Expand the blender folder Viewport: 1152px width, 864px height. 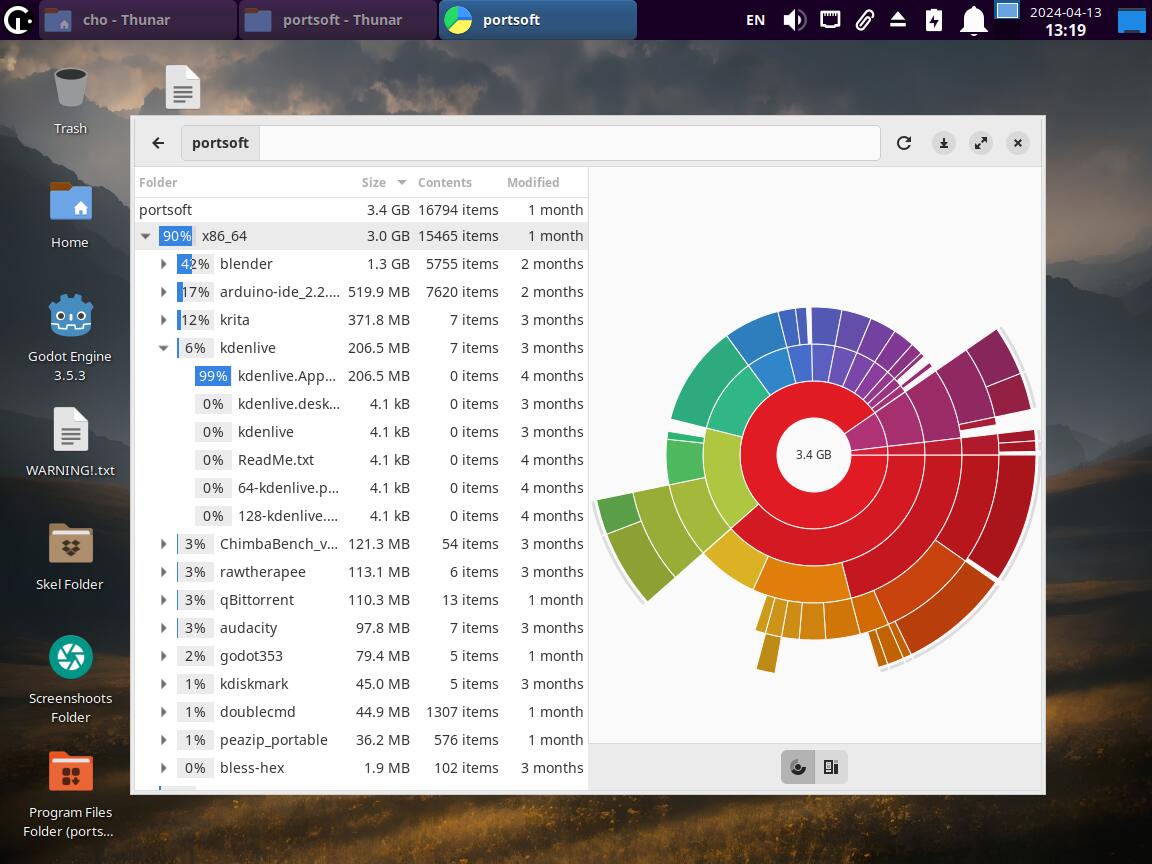click(x=164, y=264)
